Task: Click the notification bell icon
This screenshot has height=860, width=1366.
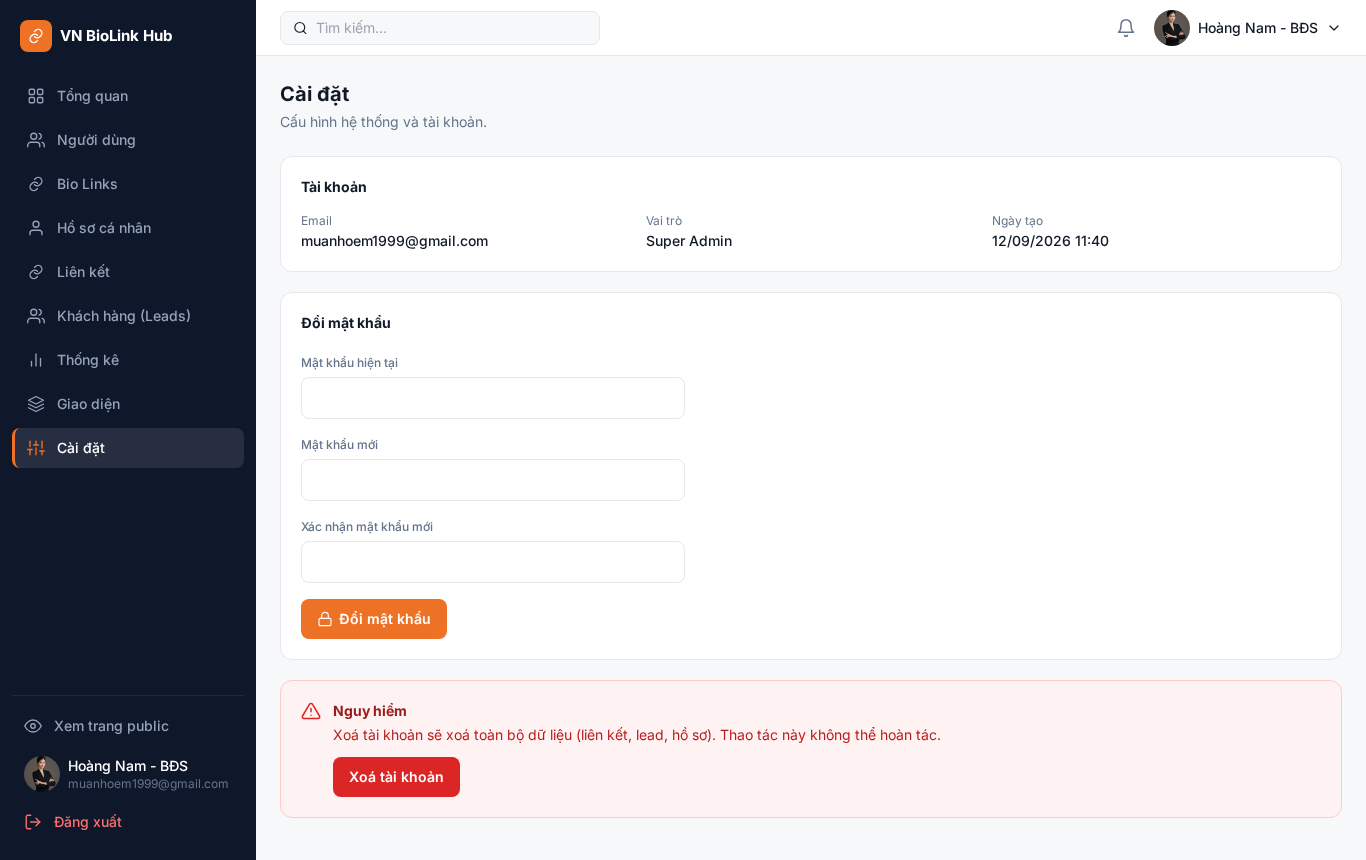Action: (x=1126, y=28)
